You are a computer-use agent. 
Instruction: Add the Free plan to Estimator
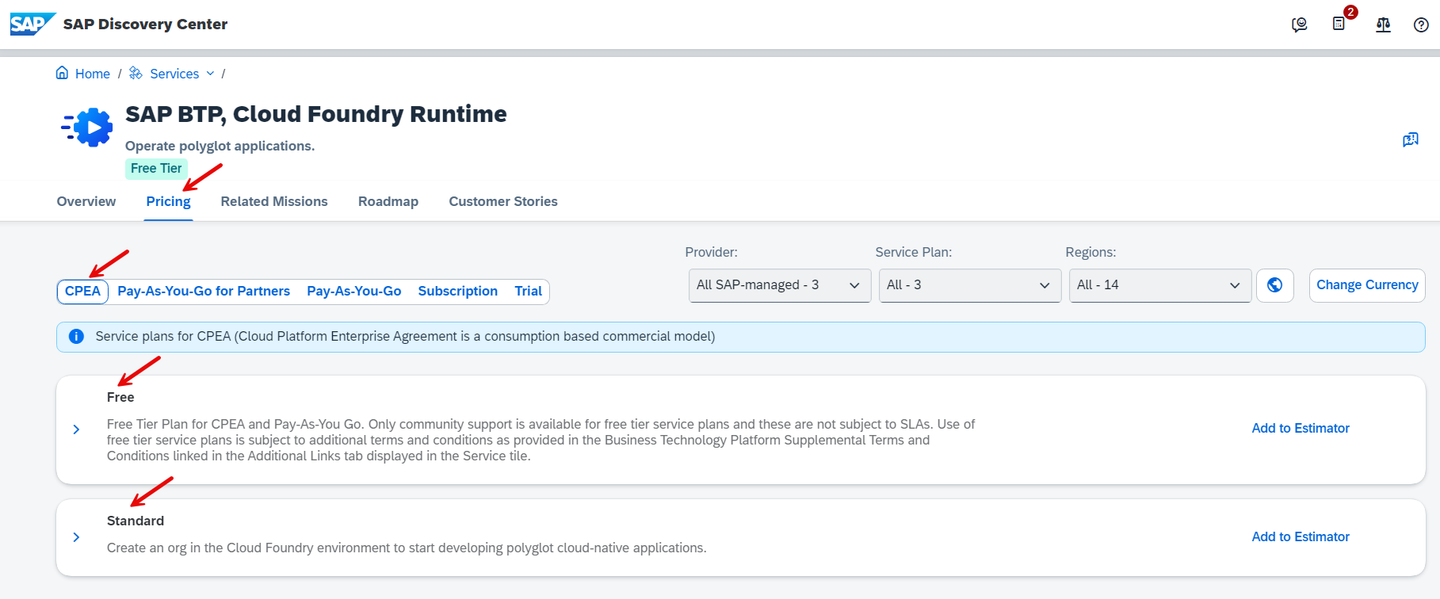tap(1301, 428)
